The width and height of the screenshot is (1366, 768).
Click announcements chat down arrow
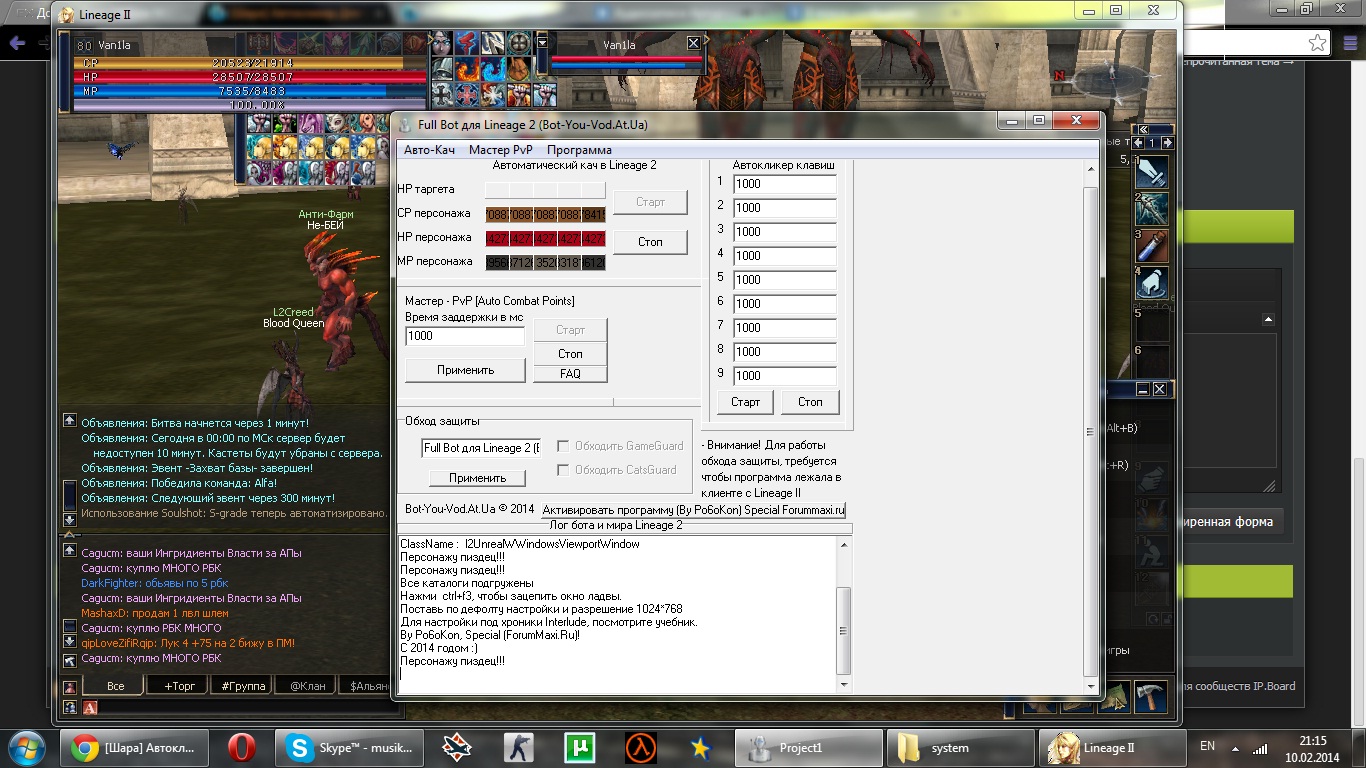(x=69, y=519)
